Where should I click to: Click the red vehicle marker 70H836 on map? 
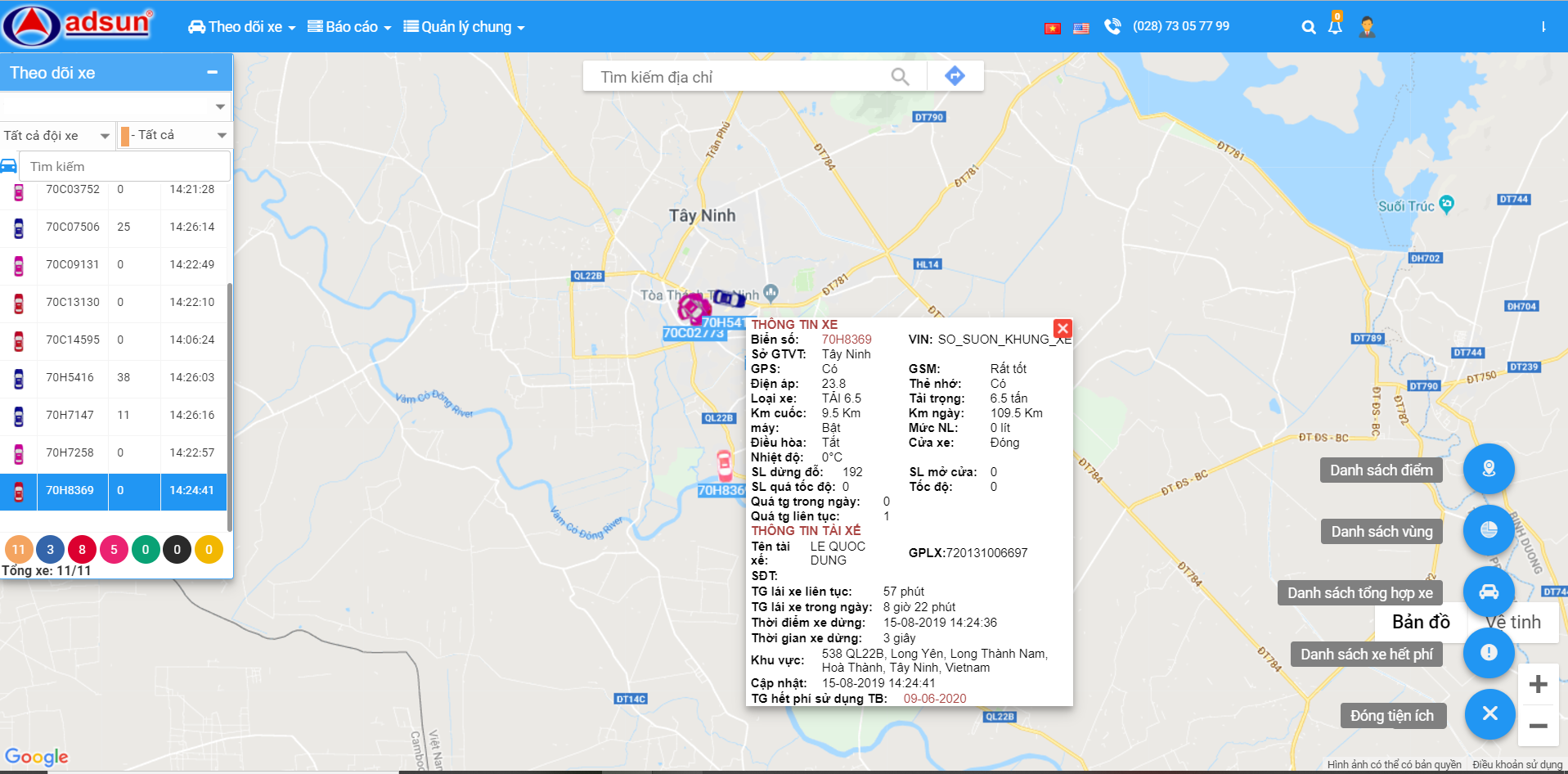pos(725,465)
